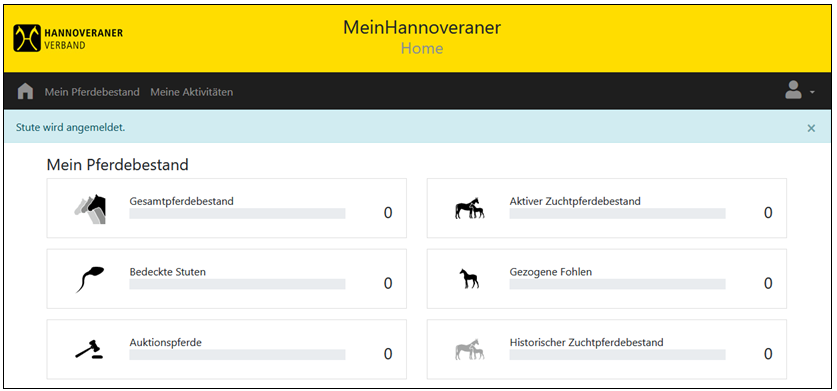Click the Hannoveraner Verband logo
837x391 pixels.
pos(68,38)
